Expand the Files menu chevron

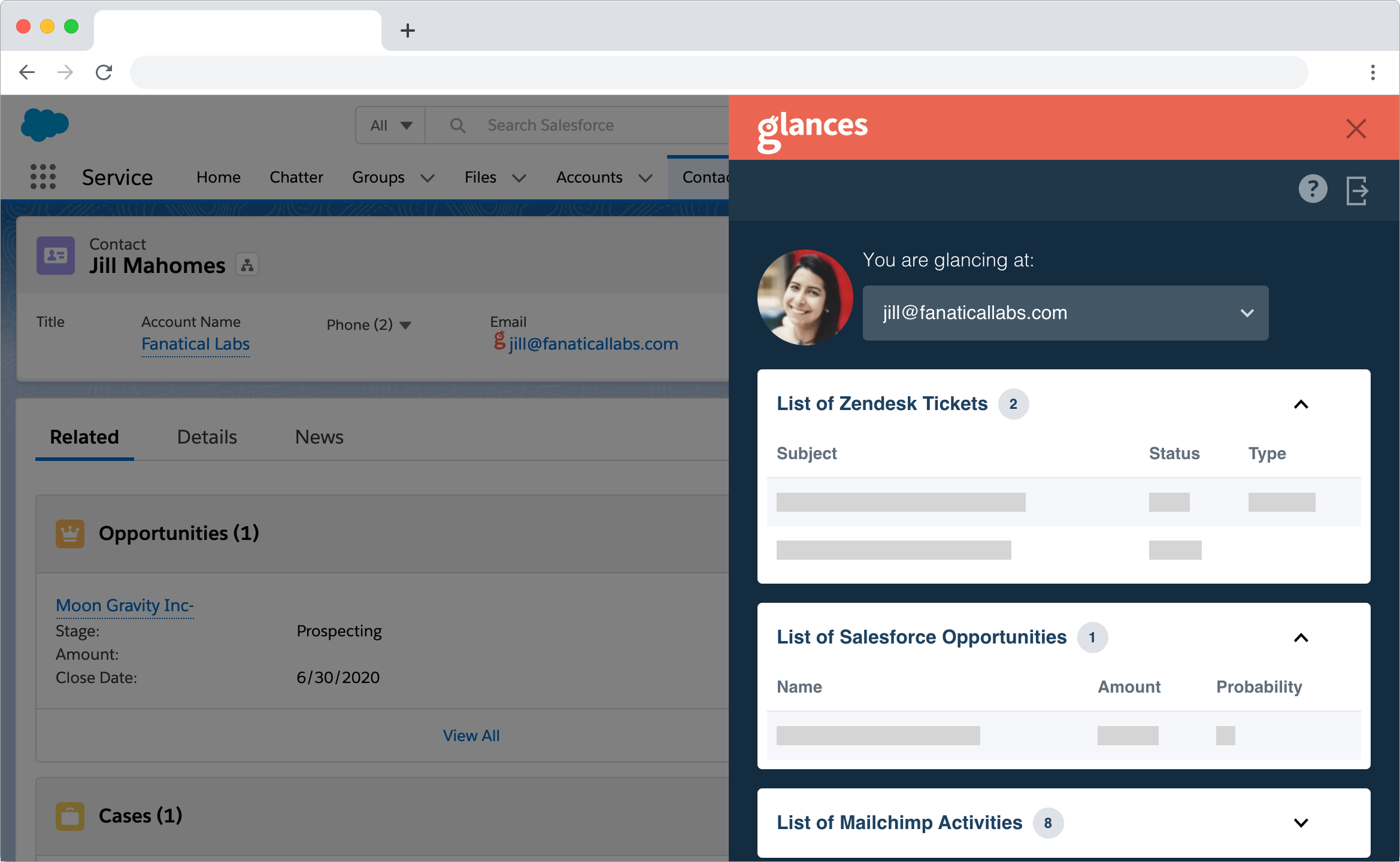coord(519,178)
